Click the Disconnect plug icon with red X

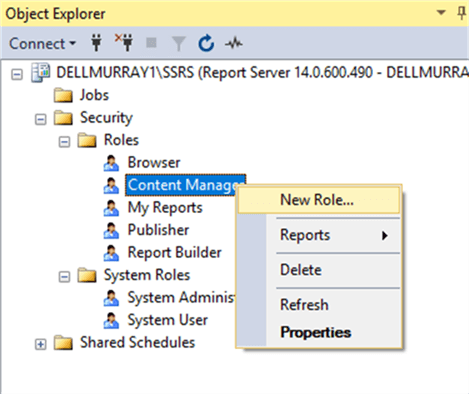coord(124,43)
